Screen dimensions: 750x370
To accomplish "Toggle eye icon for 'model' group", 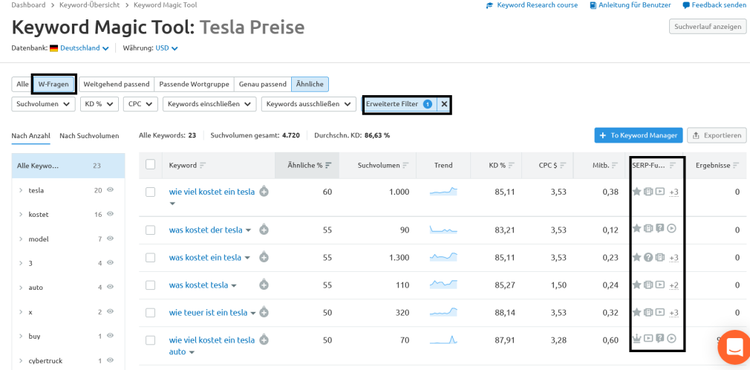I will pos(110,239).
